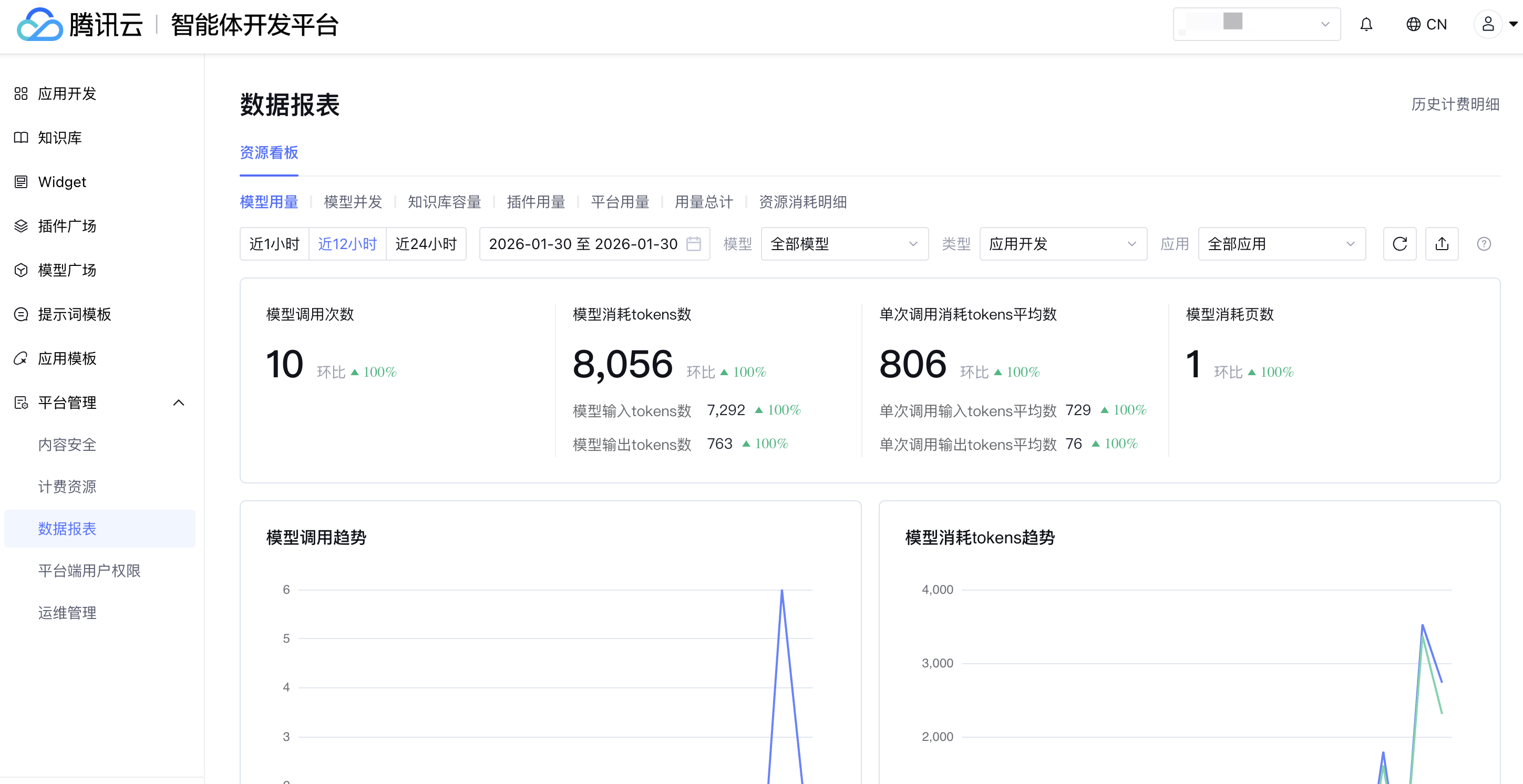Switch to the 资源消耗明细 tab
Screen dimensions: 1523x784
pos(802,202)
